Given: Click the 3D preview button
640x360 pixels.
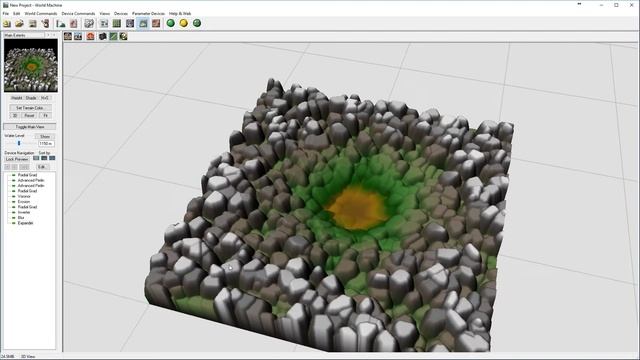Looking at the screenshot, I should (15, 116).
